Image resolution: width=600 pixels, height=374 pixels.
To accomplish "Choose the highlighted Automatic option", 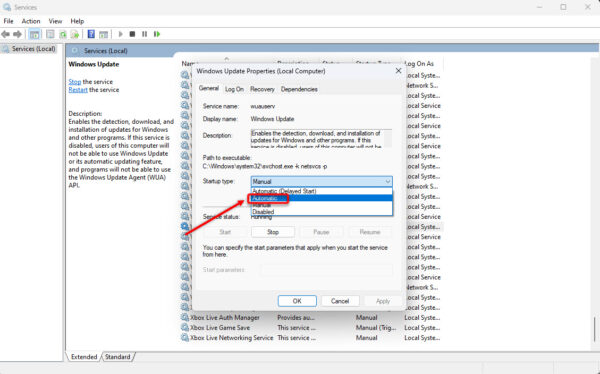I will pos(321,198).
